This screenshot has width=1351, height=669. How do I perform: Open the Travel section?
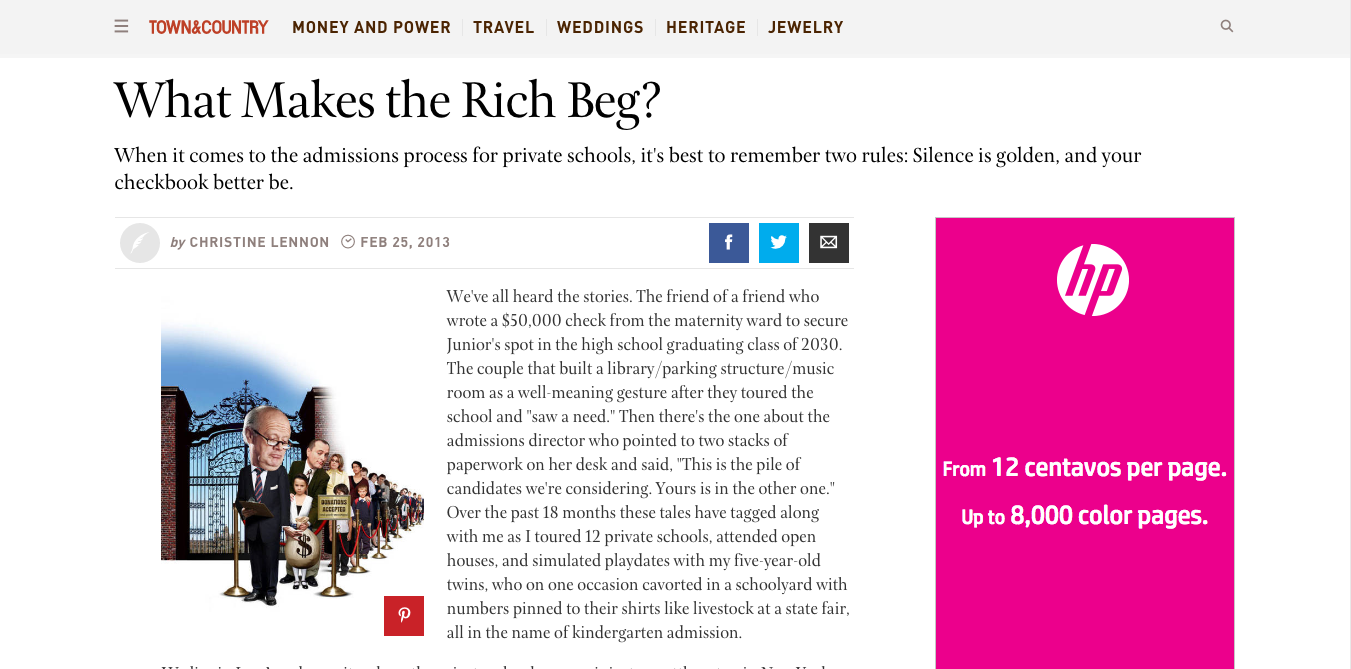[x=503, y=28]
